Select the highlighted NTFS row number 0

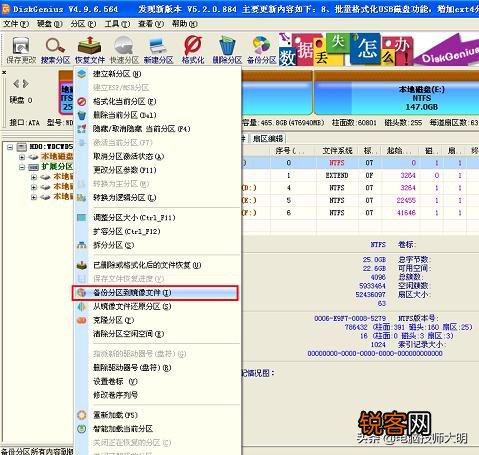tap(361, 163)
